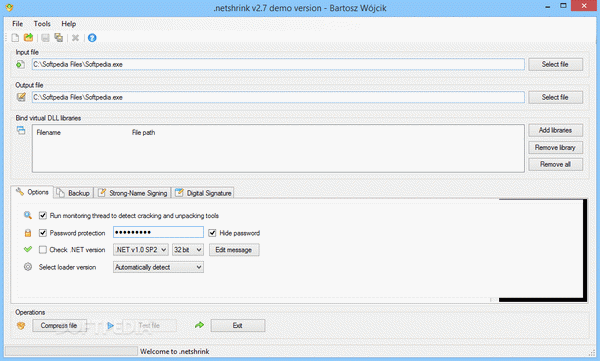
Task: Switch to the Strong-Name Signing tab
Action: 133,193
